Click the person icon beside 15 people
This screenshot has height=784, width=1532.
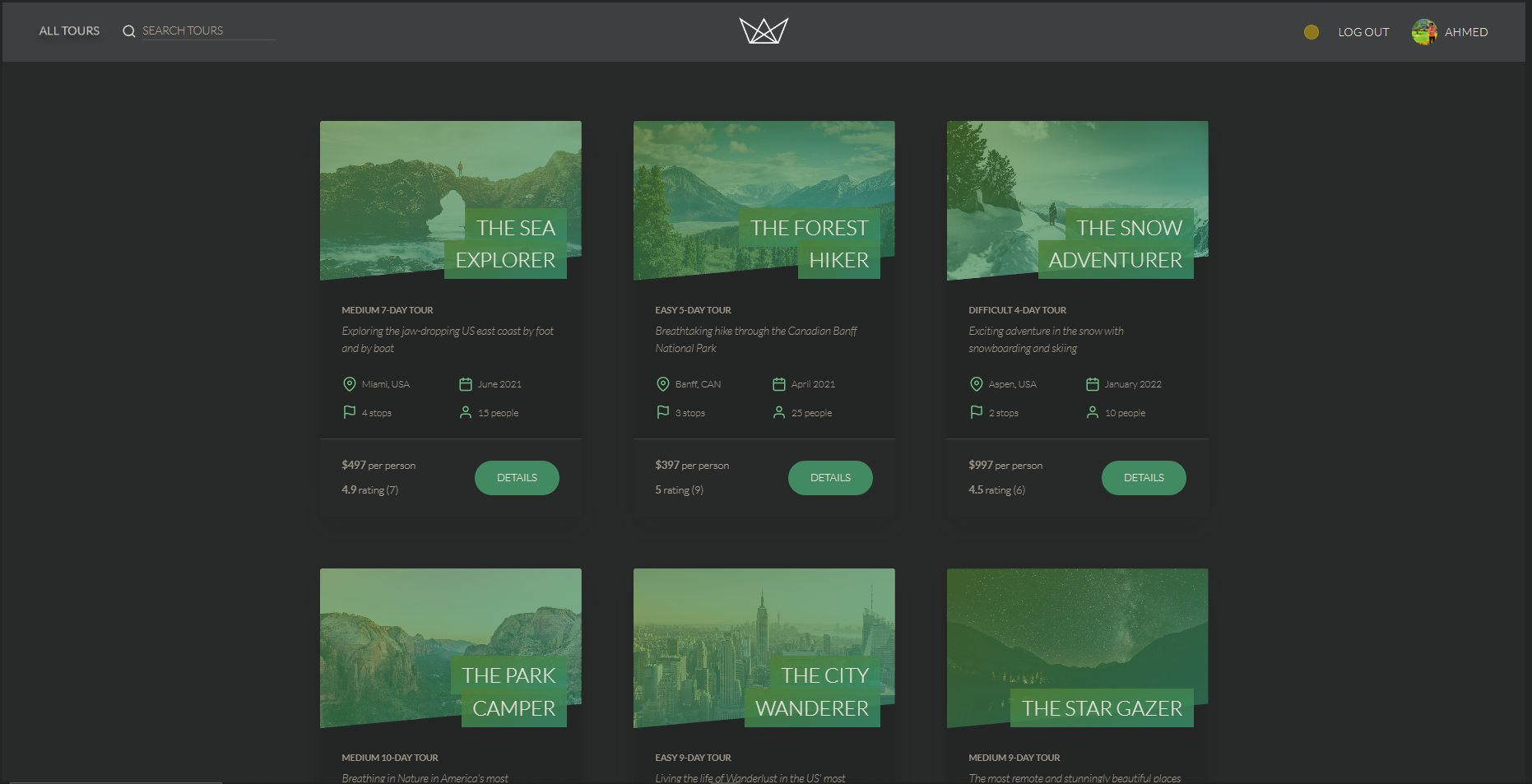pos(465,412)
